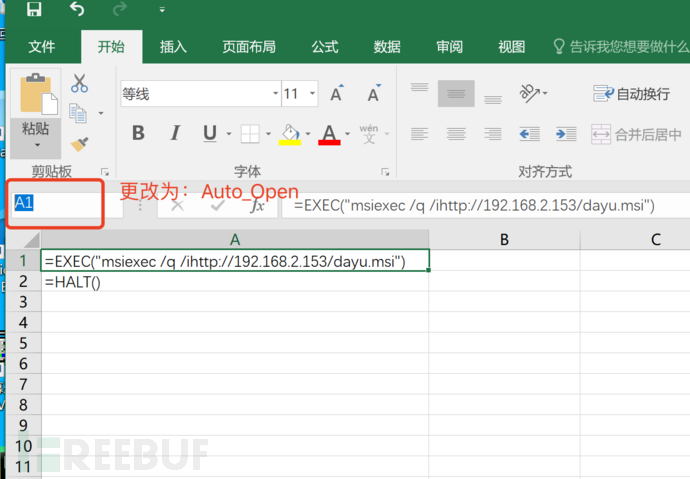Center text horizontally
The image size is (690, 479).
pyautogui.click(x=456, y=134)
